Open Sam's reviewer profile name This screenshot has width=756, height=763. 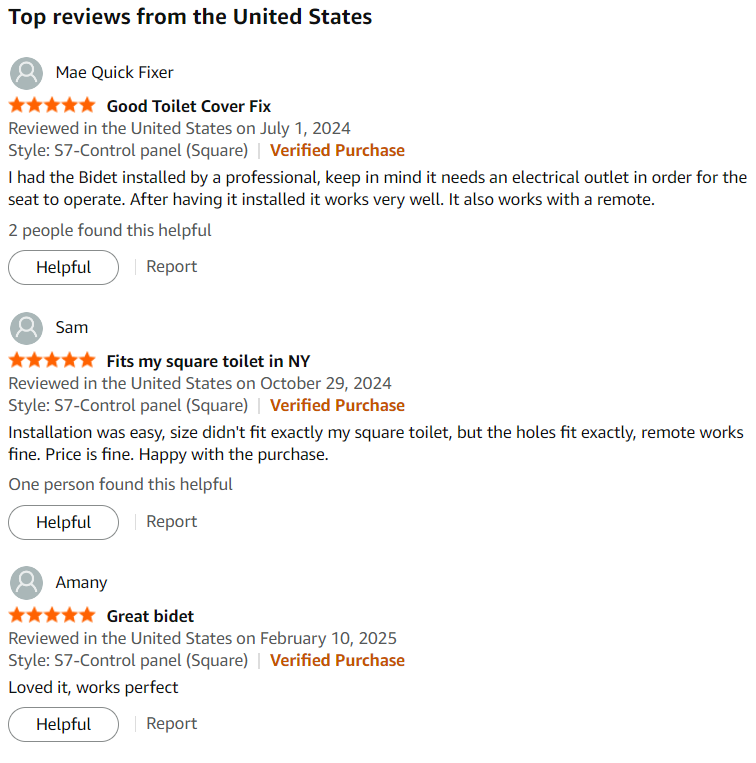click(x=72, y=328)
